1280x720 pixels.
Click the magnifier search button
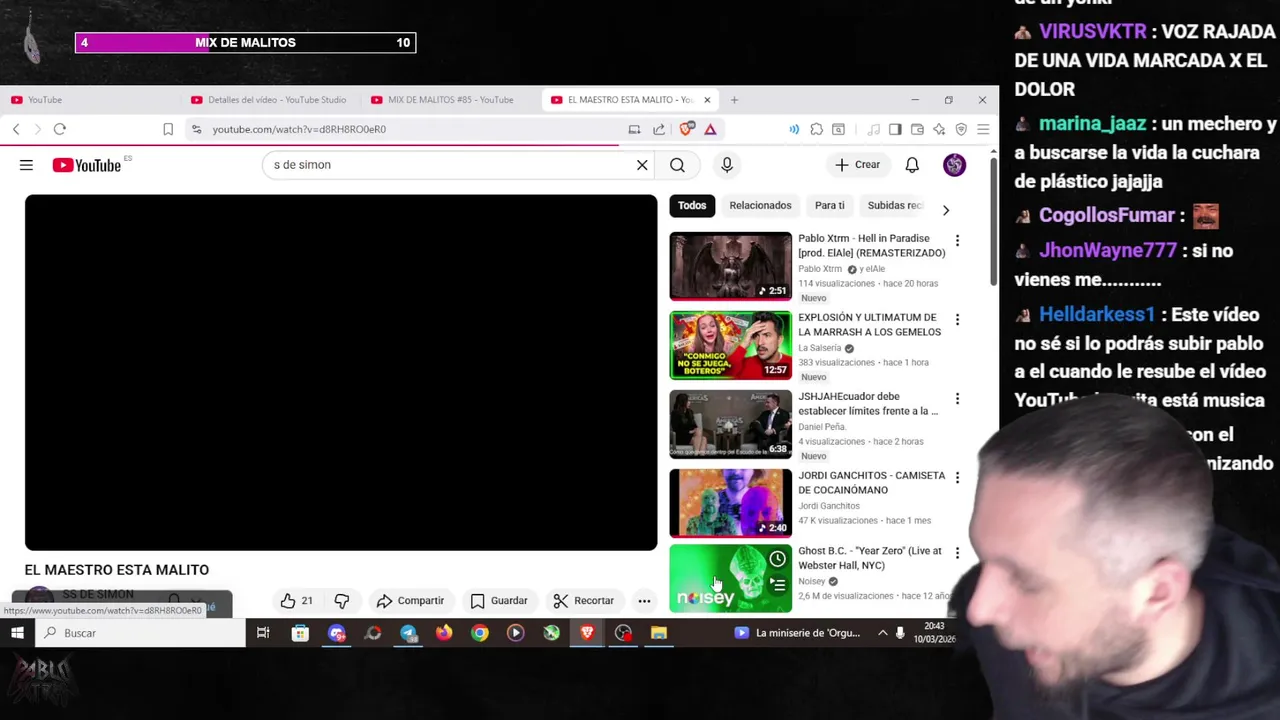677,165
